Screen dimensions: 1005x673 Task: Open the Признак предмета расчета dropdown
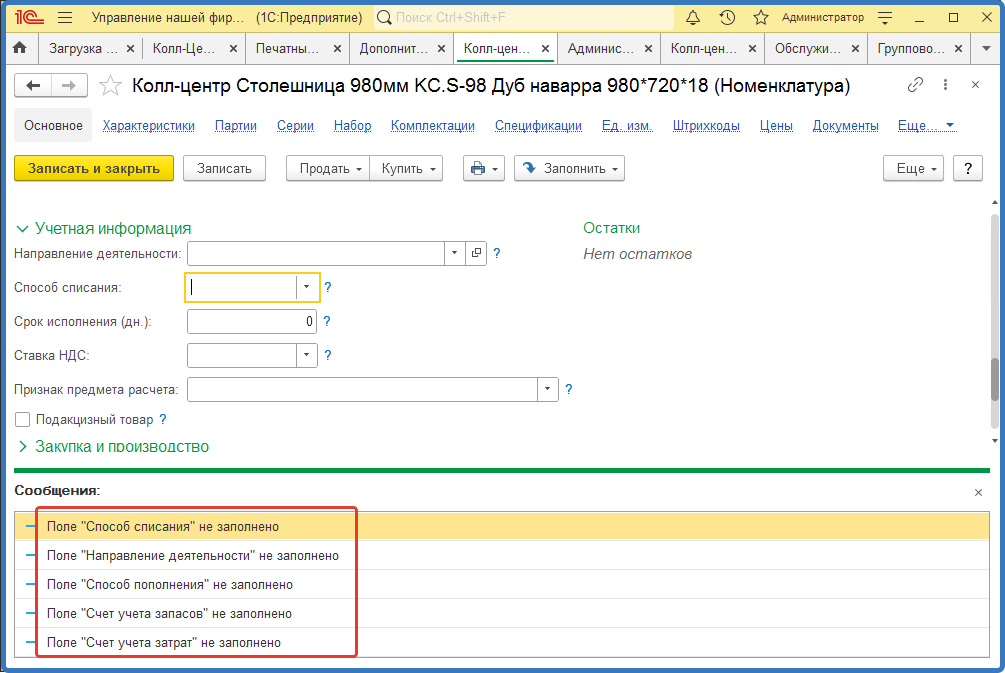pyautogui.click(x=547, y=389)
